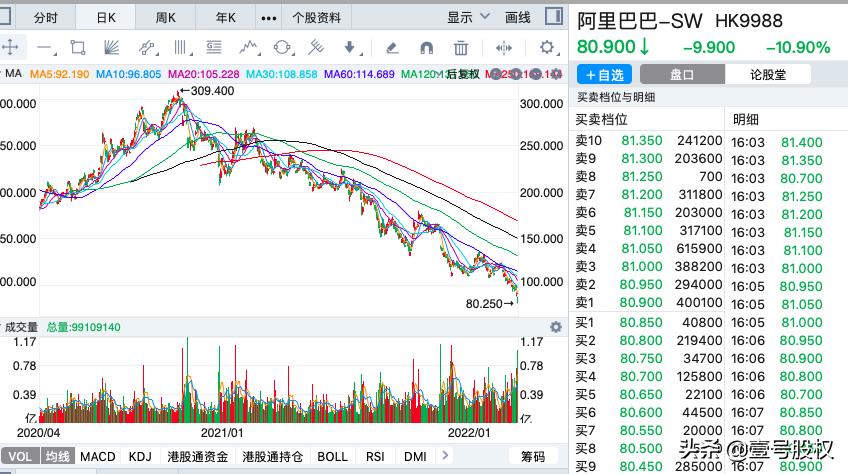Select the eraser tool
848x474 pixels.
392,48
